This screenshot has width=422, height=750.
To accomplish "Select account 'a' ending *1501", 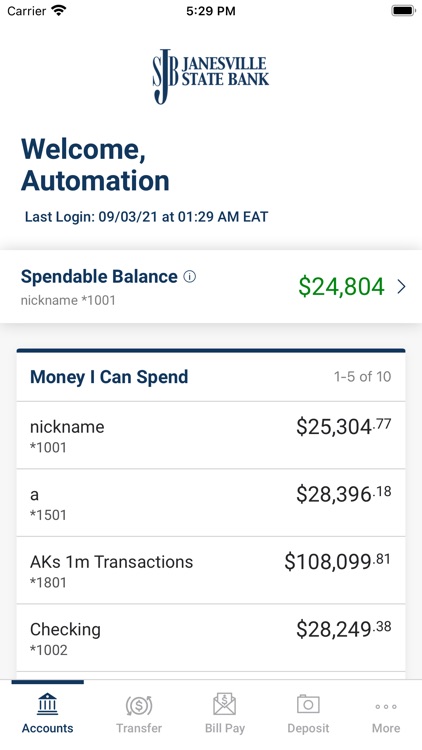I will tap(211, 503).
